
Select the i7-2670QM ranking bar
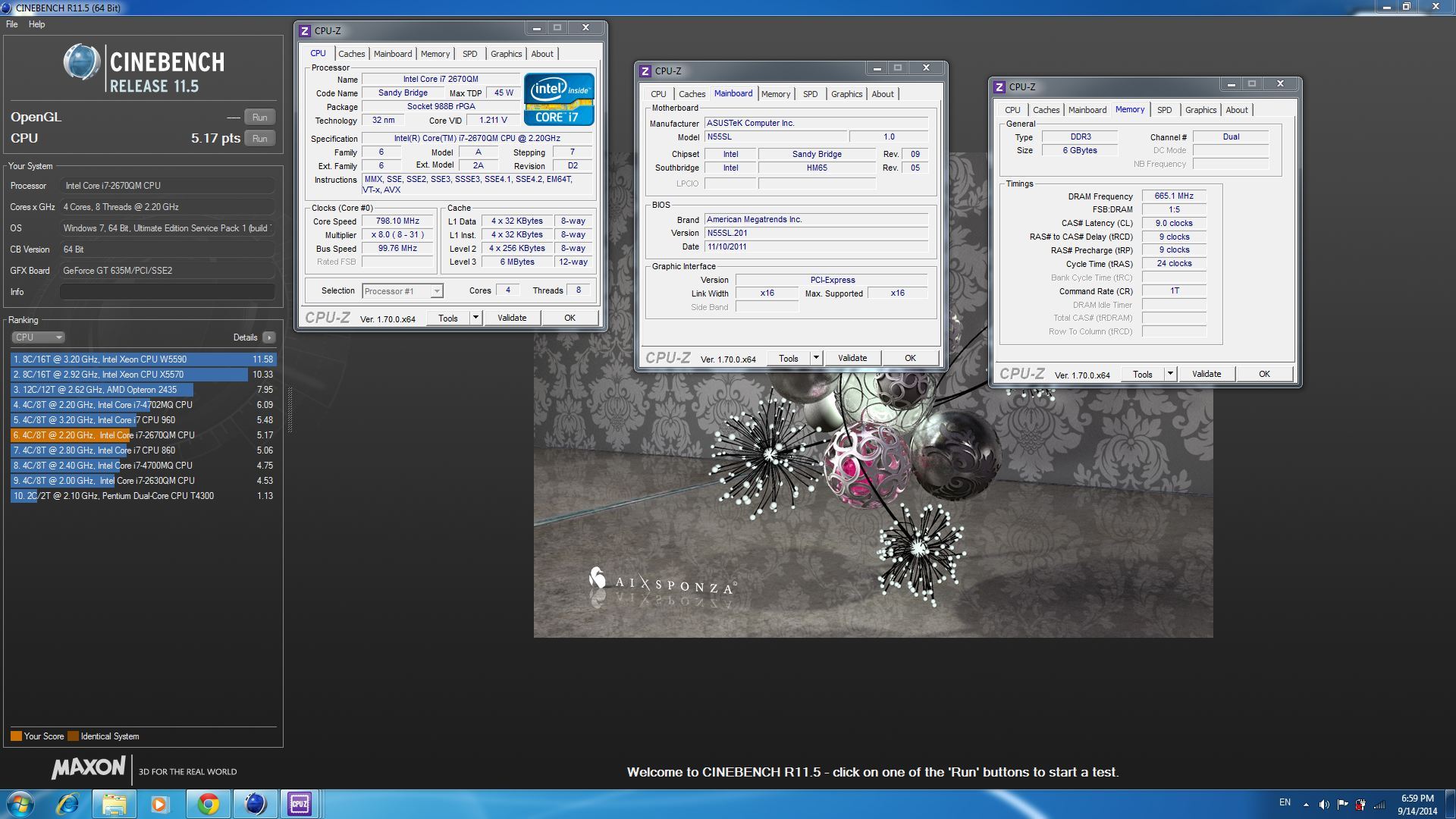click(143, 435)
